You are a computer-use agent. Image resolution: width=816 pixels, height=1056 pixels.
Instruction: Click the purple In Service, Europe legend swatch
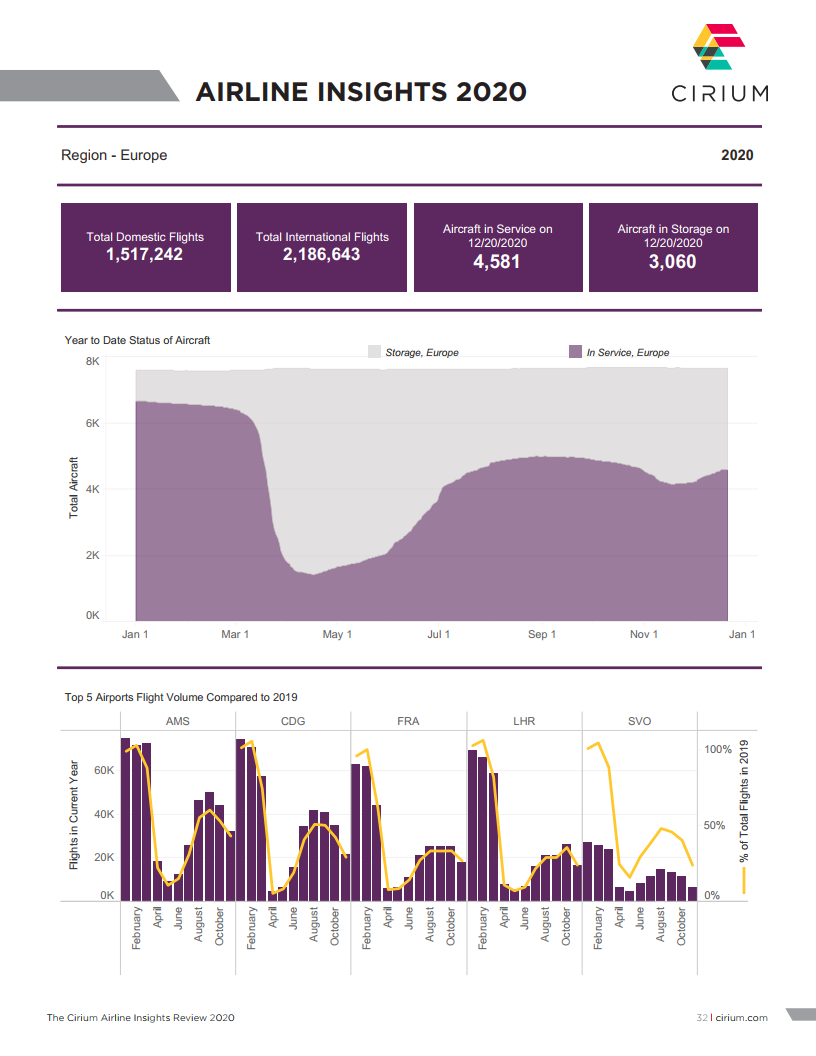click(575, 352)
